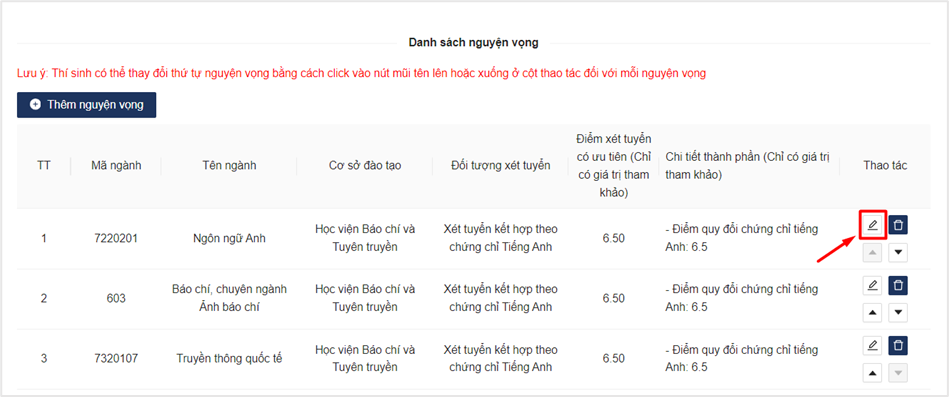Click plus icon in Thêm nguyện vọng button
Screen dimensions: 949x397
tap(35, 105)
